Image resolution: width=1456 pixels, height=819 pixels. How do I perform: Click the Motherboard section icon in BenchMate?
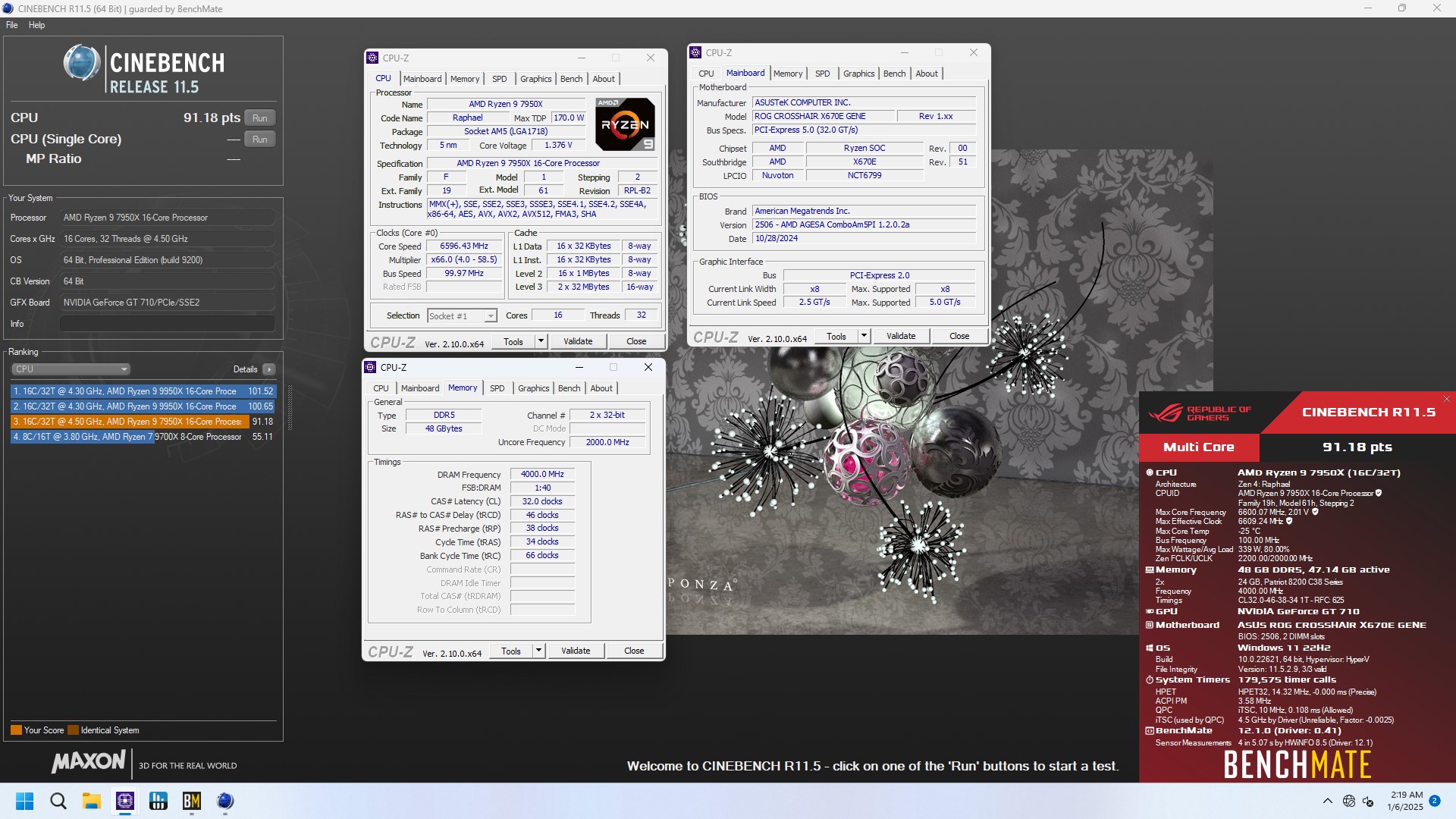(x=1150, y=625)
